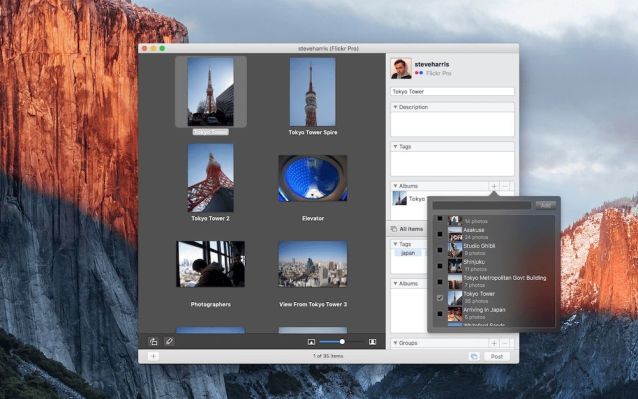Click the large thumbnail size icon
This screenshot has width=638, height=399.
[x=372, y=342]
